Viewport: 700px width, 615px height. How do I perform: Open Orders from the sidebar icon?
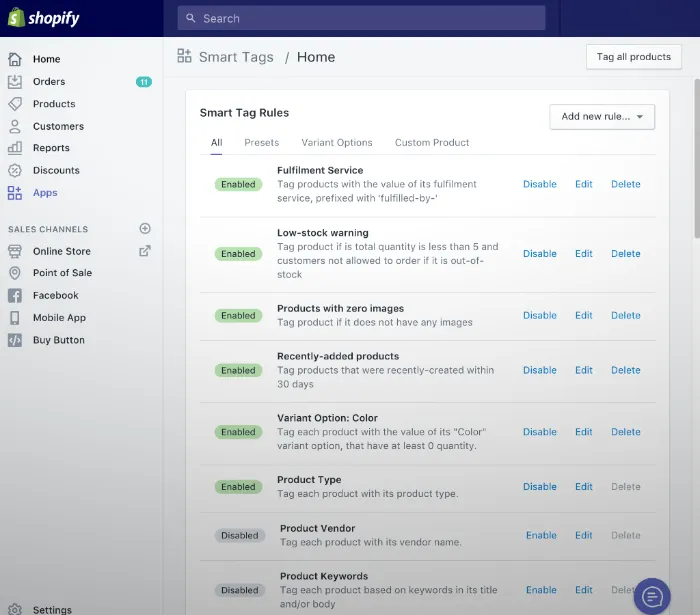tap(15, 82)
